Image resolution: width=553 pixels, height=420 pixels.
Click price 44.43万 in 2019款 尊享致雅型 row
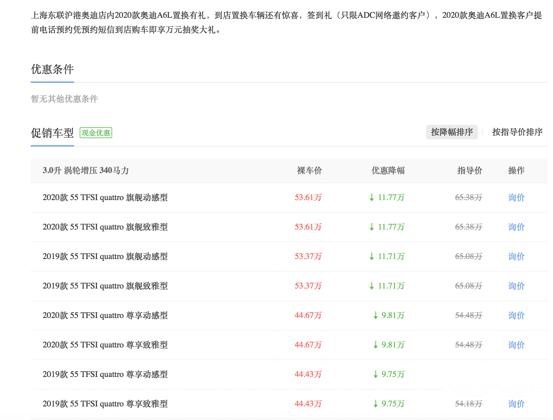pyautogui.click(x=308, y=404)
